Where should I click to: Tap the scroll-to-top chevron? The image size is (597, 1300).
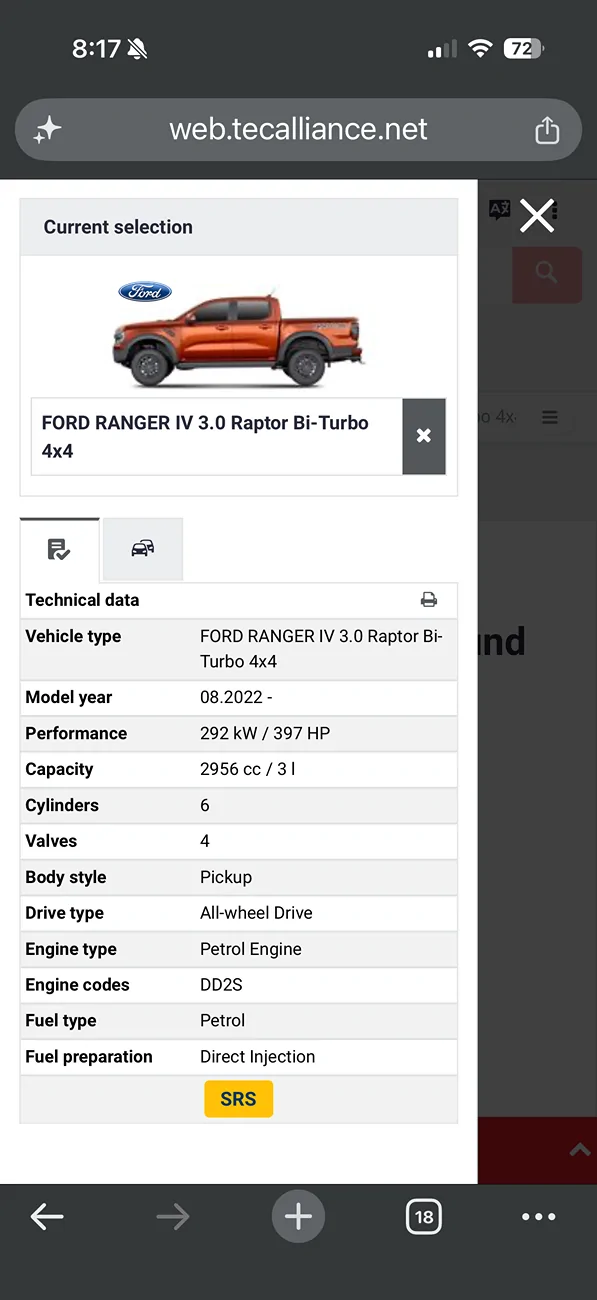pos(580,1151)
